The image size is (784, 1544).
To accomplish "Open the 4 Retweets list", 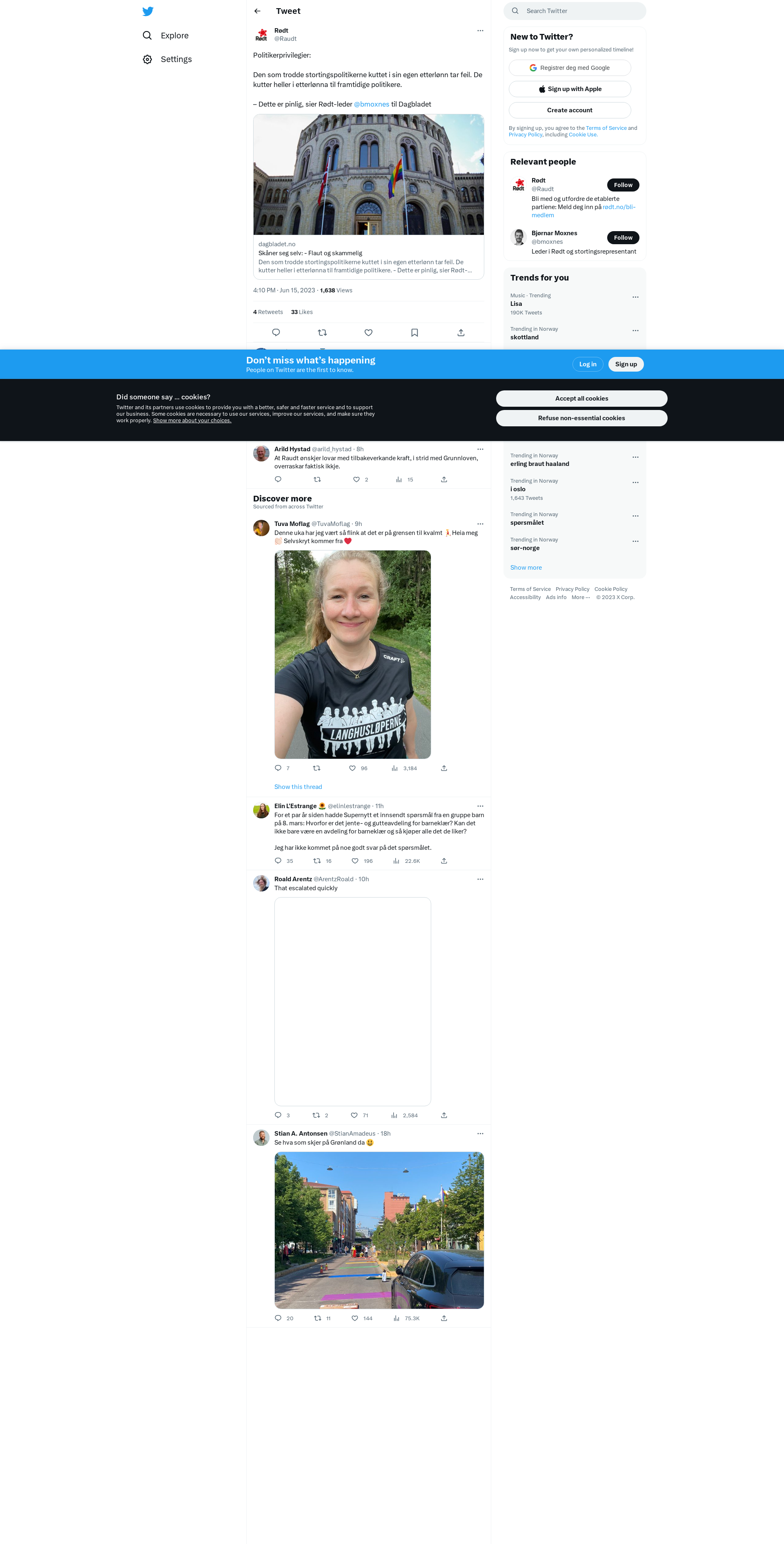I will (x=268, y=312).
